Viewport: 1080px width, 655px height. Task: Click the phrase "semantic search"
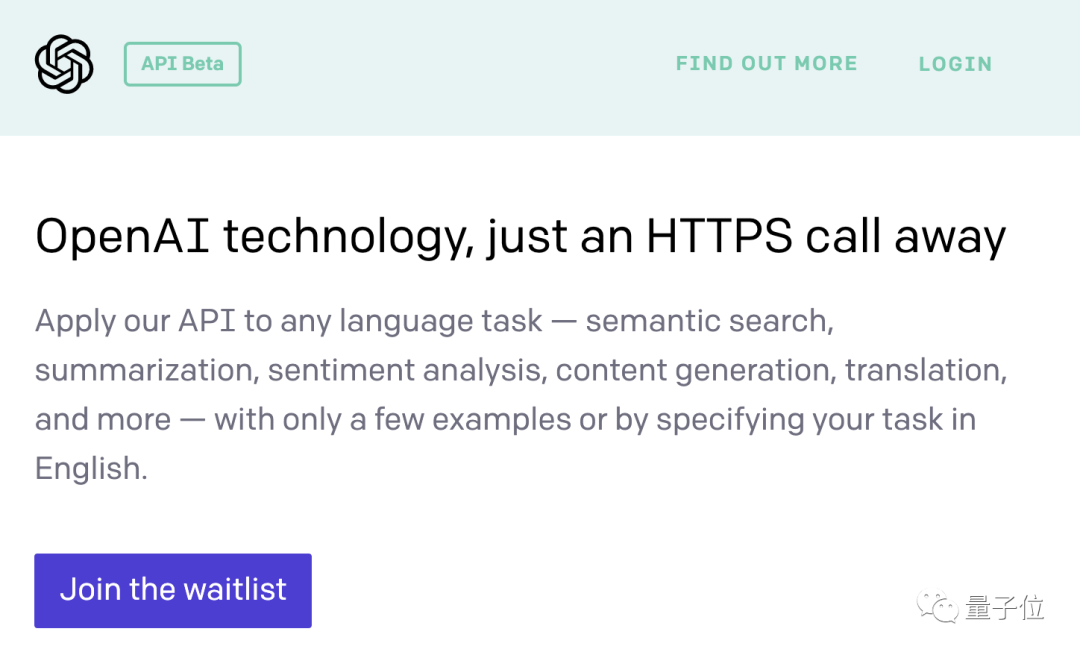(x=707, y=321)
